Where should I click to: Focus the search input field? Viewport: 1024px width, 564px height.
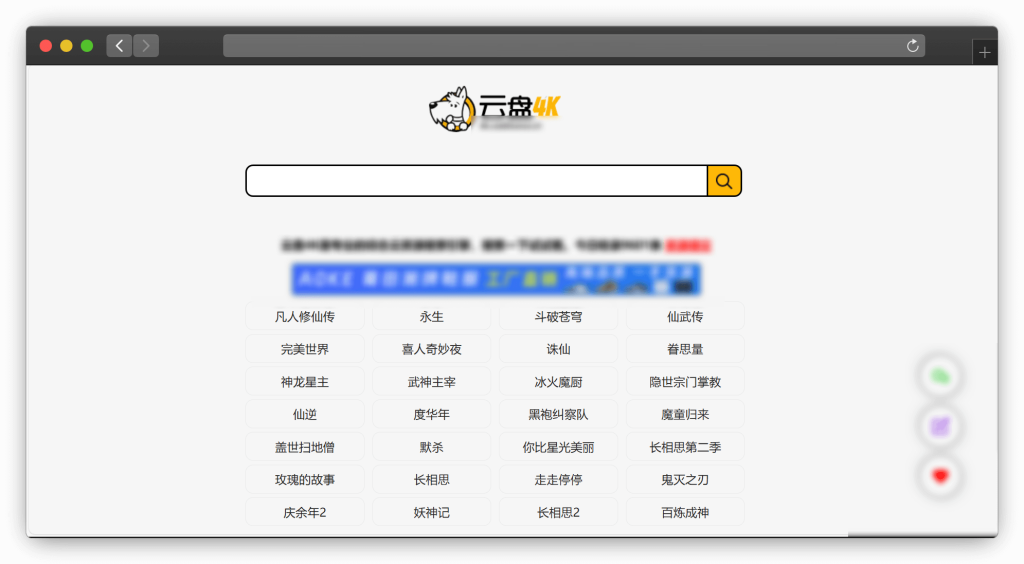click(477, 181)
